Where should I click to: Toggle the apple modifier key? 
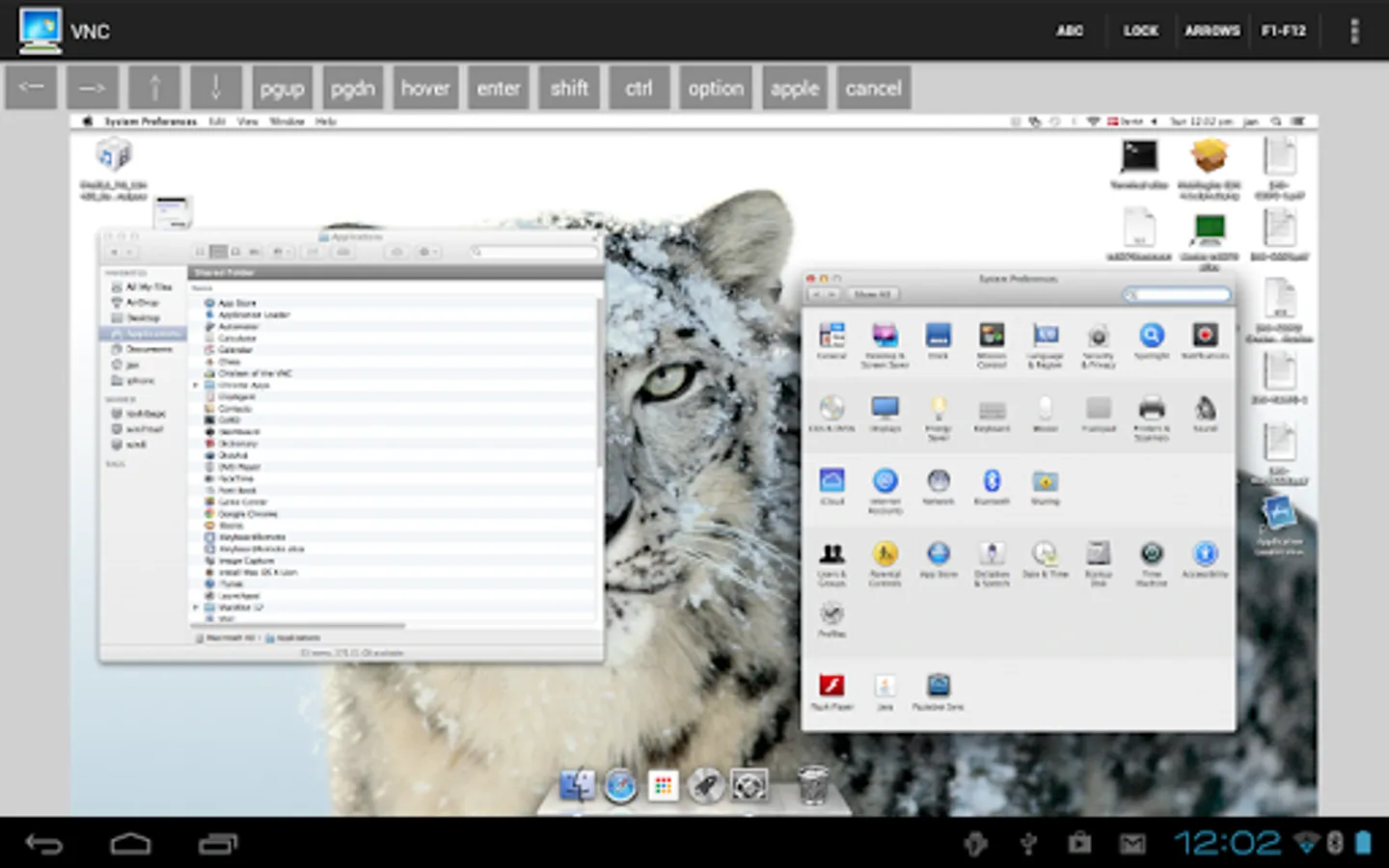pyautogui.click(x=795, y=89)
